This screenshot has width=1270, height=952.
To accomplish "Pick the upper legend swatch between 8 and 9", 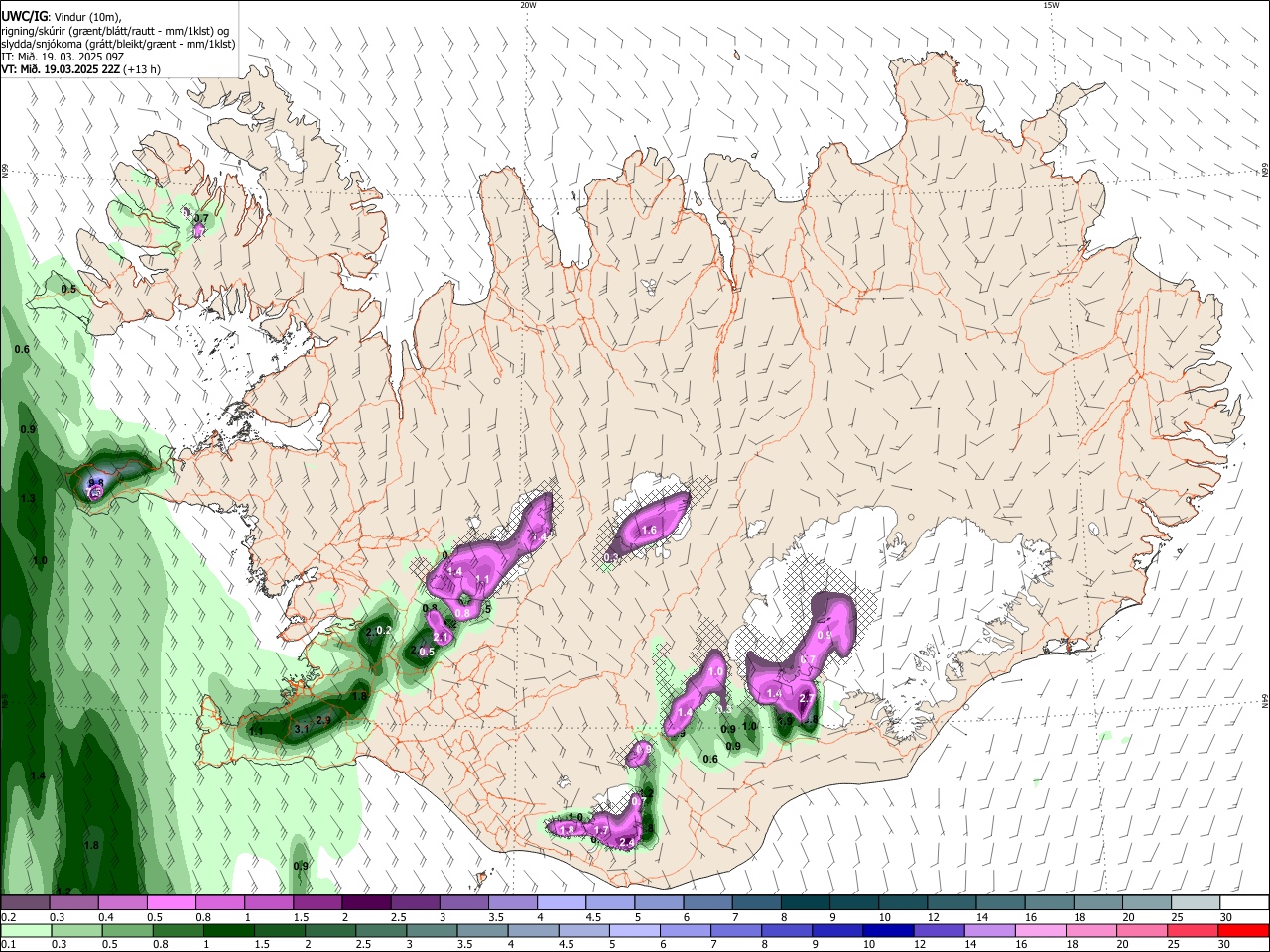I will click(x=805, y=903).
